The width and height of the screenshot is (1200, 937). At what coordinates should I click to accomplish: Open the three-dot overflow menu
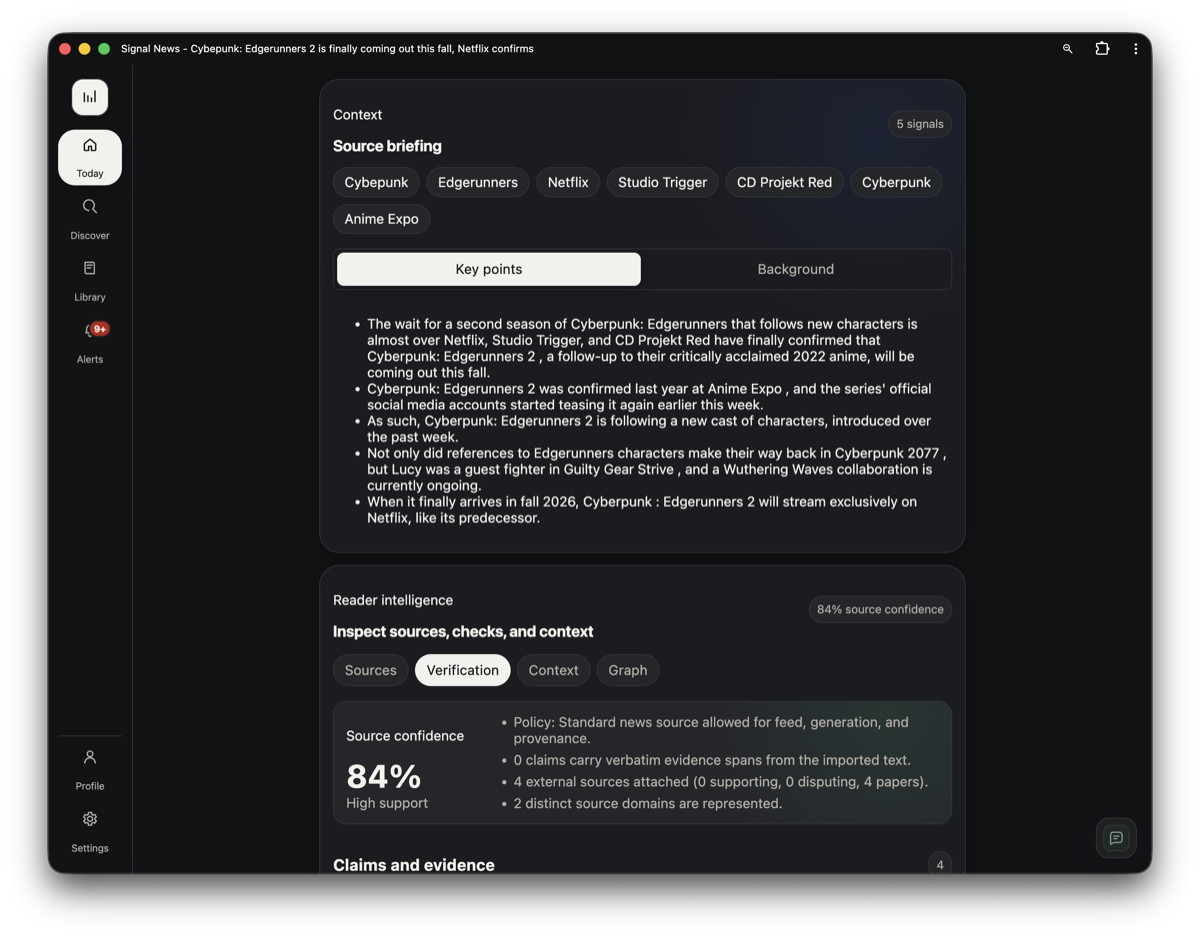point(1135,48)
